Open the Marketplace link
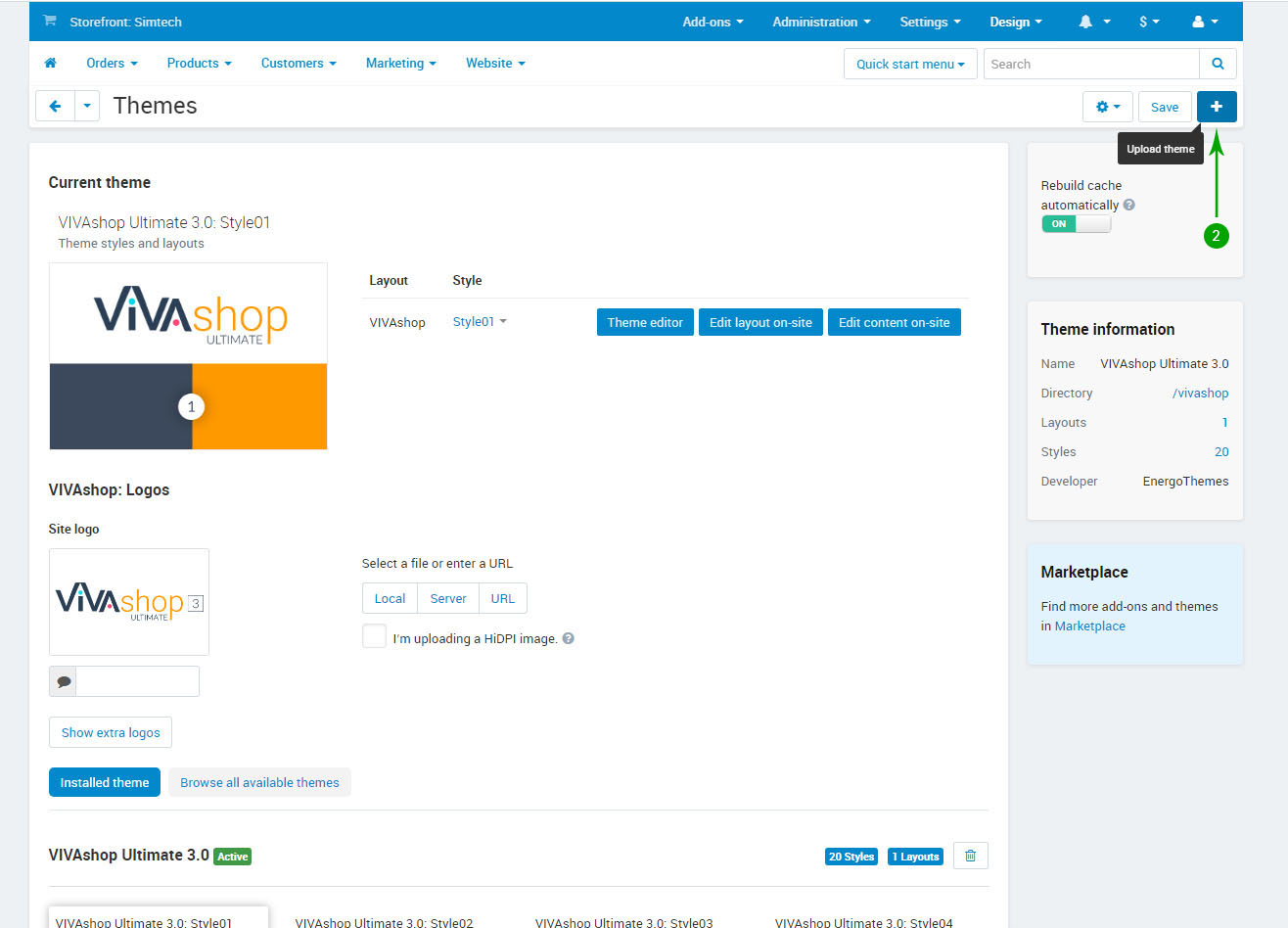 point(1089,626)
